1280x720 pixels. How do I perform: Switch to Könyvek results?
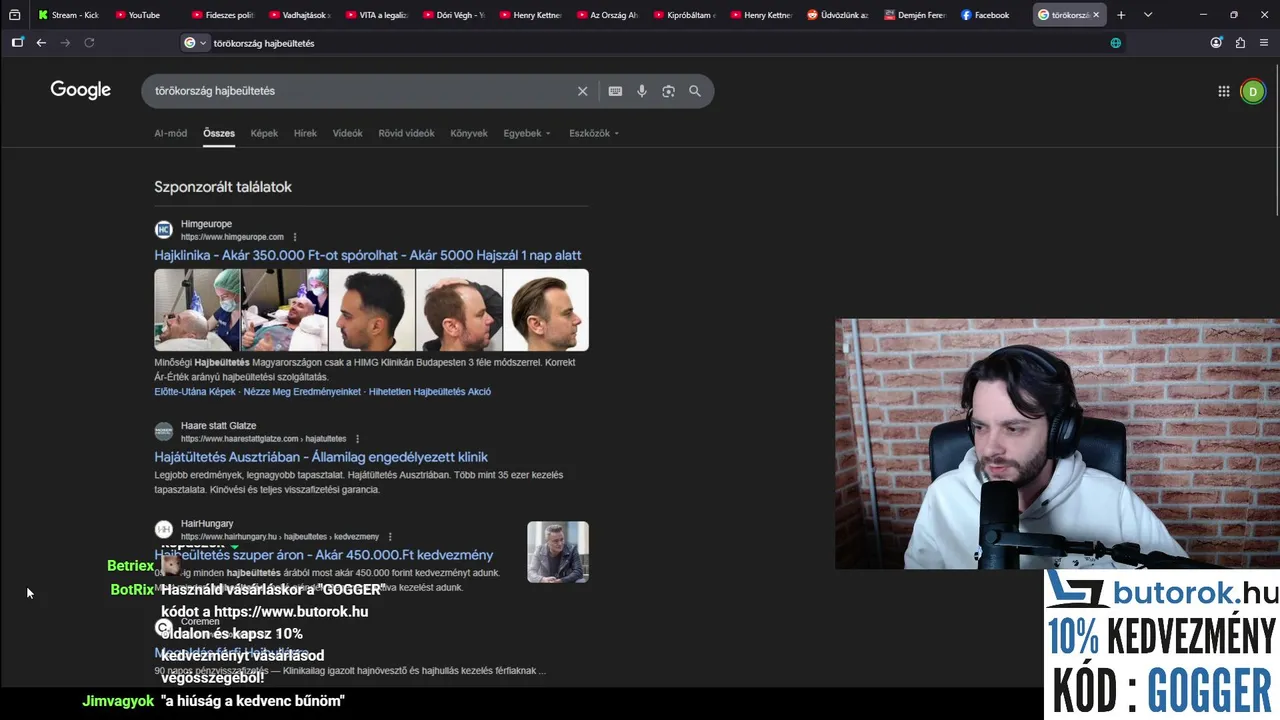click(469, 133)
